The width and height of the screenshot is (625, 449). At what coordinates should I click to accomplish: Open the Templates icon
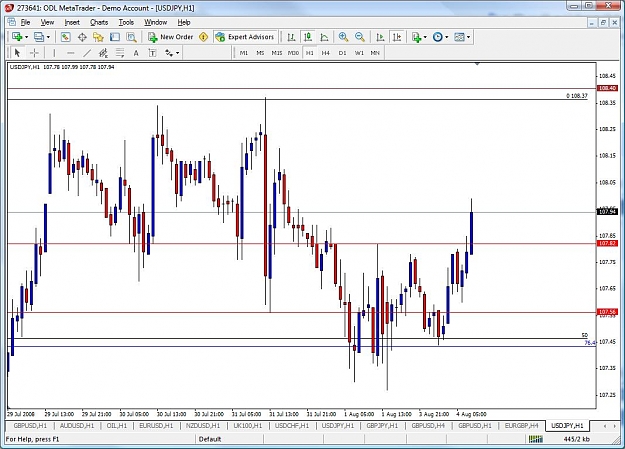pos(460,37)
